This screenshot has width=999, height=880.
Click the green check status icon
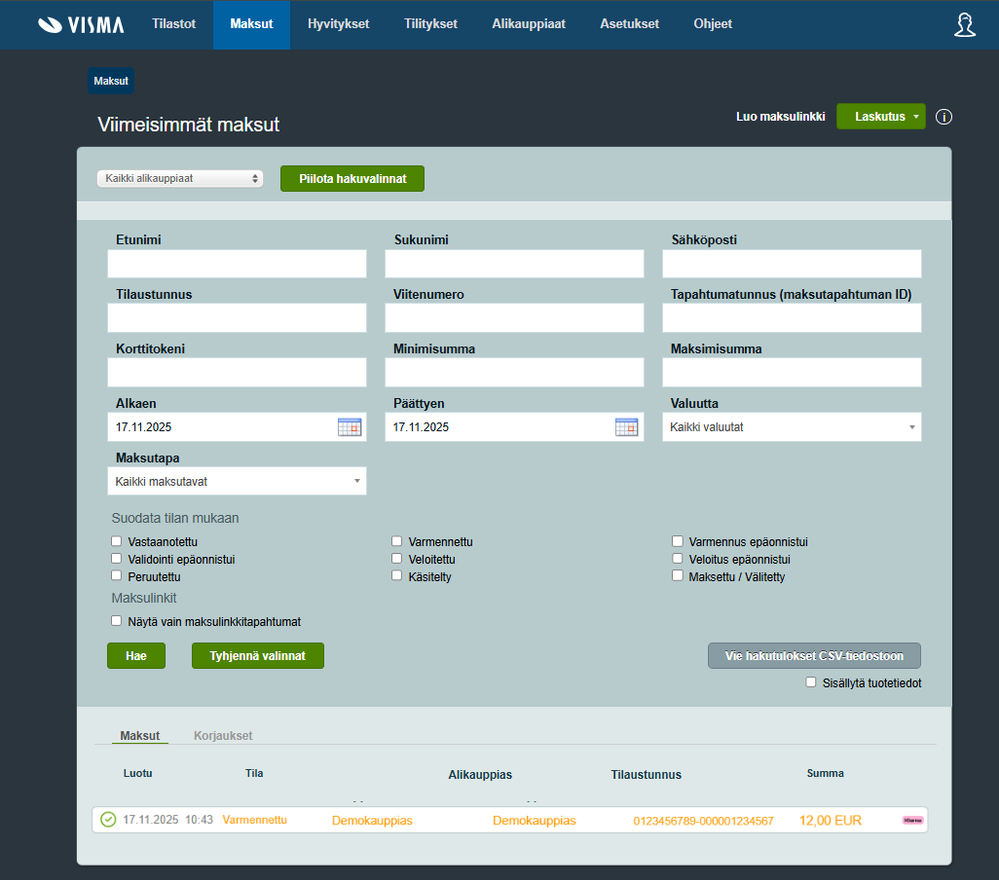point(108,819)
